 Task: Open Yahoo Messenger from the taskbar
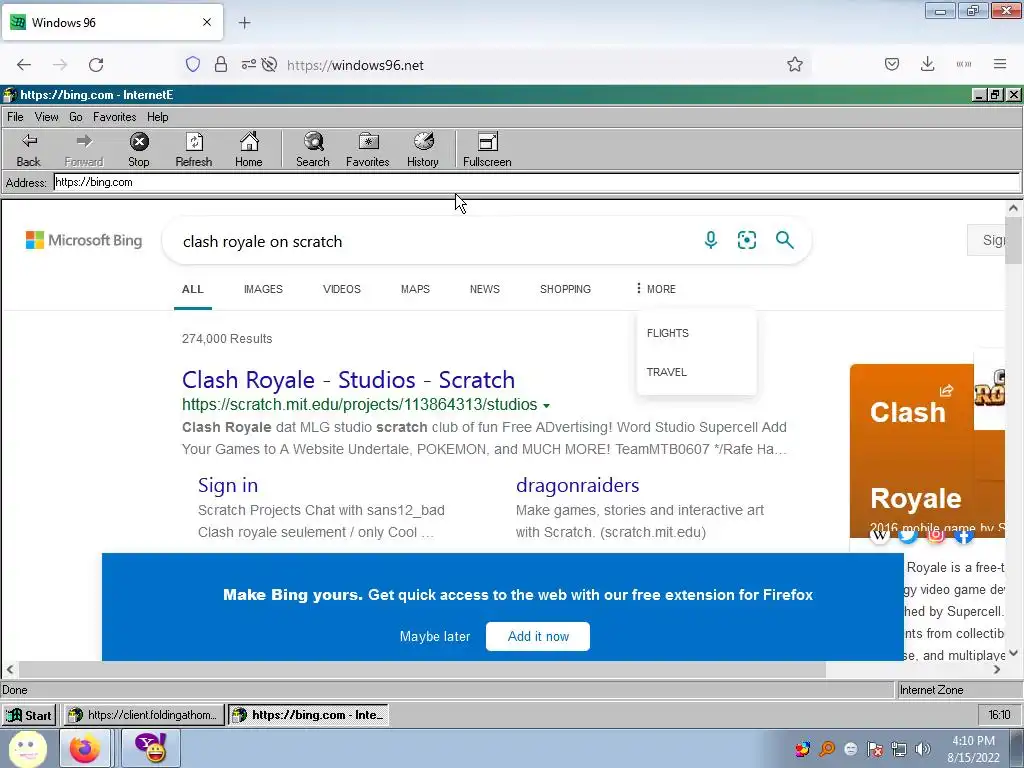click(x=151, y=748)
